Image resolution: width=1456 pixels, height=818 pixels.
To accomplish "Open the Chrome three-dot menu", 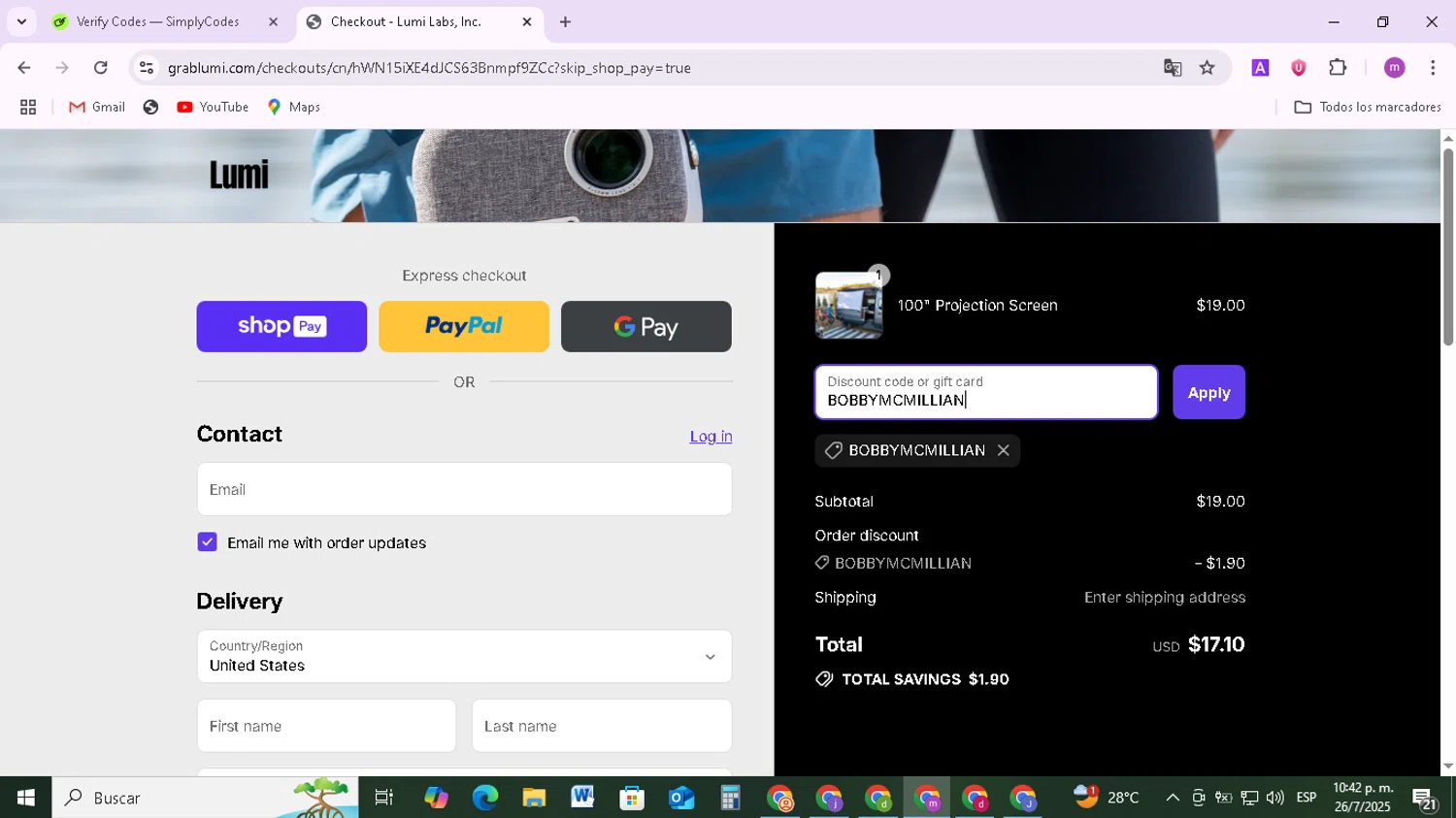I will (1433, 68).
